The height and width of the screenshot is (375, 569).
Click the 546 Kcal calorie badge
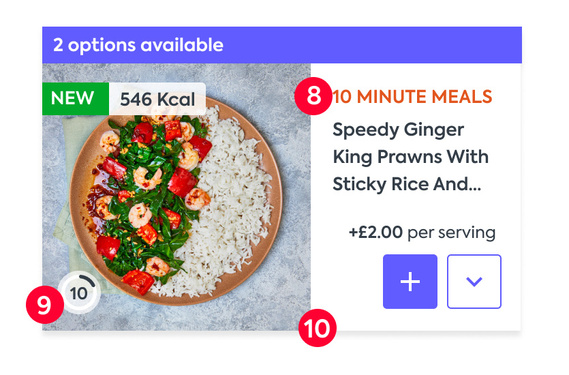[x=157, y=99]
